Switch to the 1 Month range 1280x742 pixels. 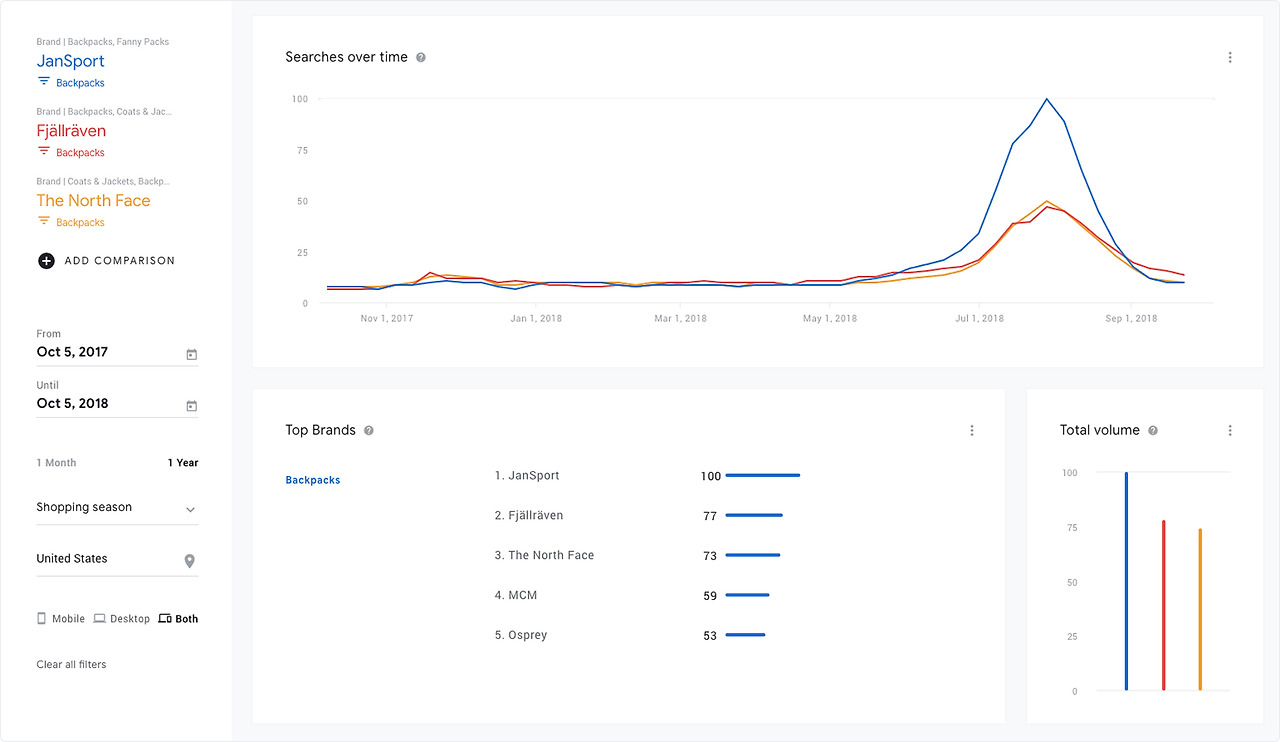(56, 463)
